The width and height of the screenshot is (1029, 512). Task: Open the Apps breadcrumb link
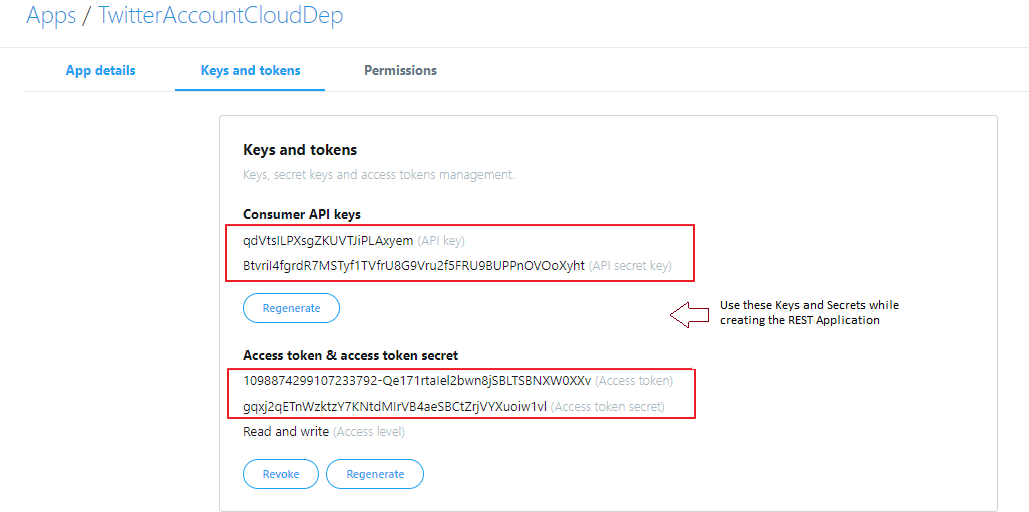point(51,15)
